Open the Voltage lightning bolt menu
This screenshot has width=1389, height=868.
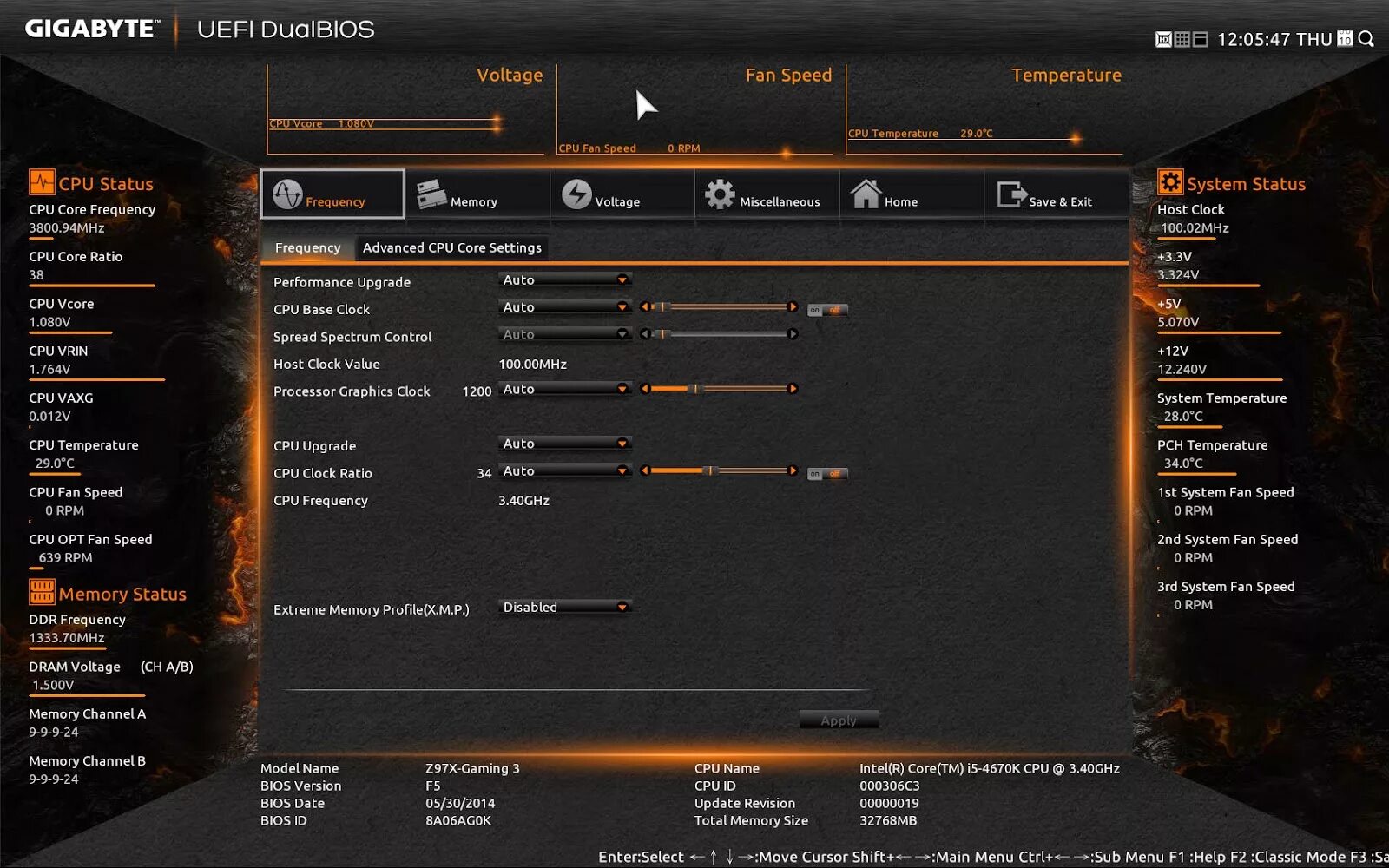coord(576,194)
